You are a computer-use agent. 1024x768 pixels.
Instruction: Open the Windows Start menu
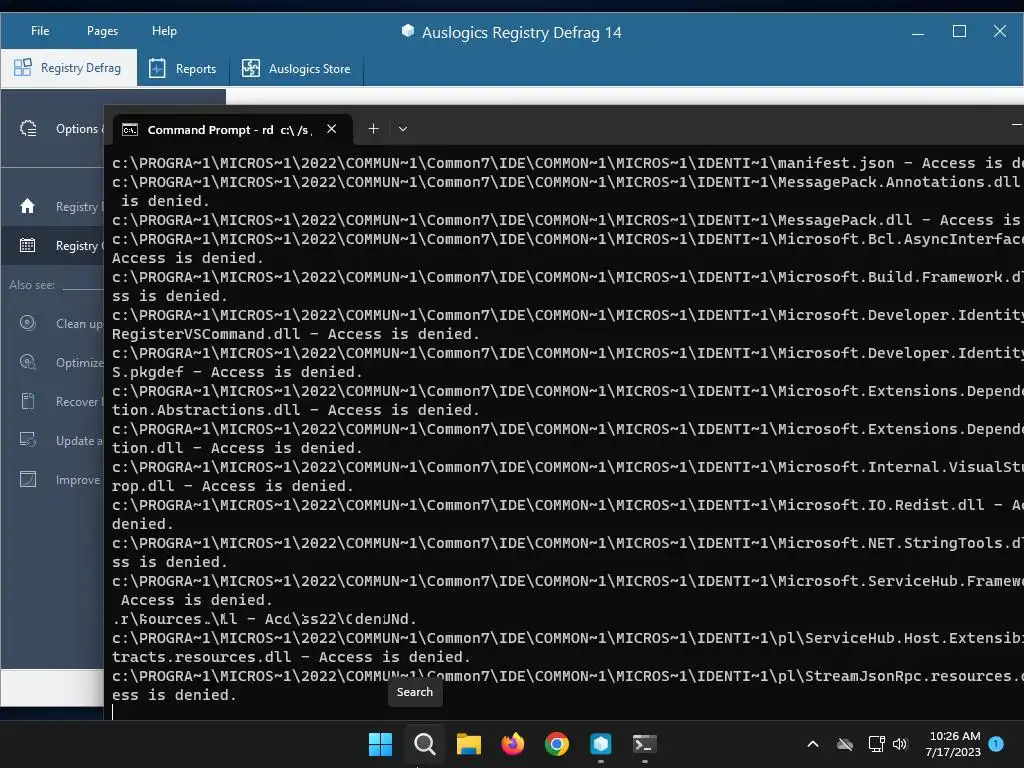point(380,744)
